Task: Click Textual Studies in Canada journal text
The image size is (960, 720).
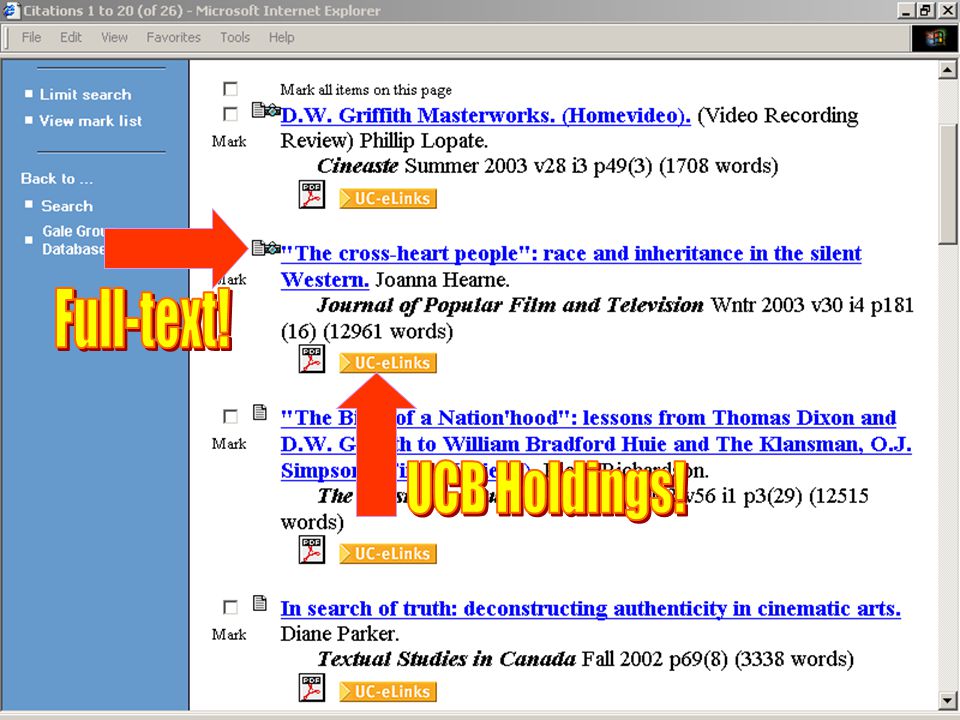Action: pyautogui.click(x=446, y=659)
